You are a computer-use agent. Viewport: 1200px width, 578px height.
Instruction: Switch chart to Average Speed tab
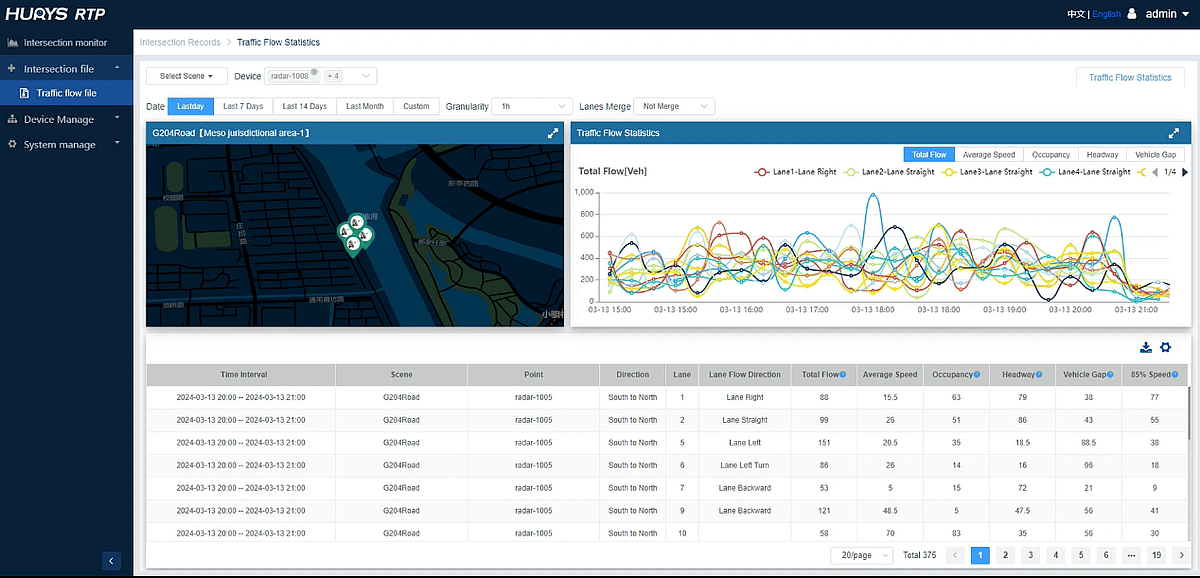988,155
